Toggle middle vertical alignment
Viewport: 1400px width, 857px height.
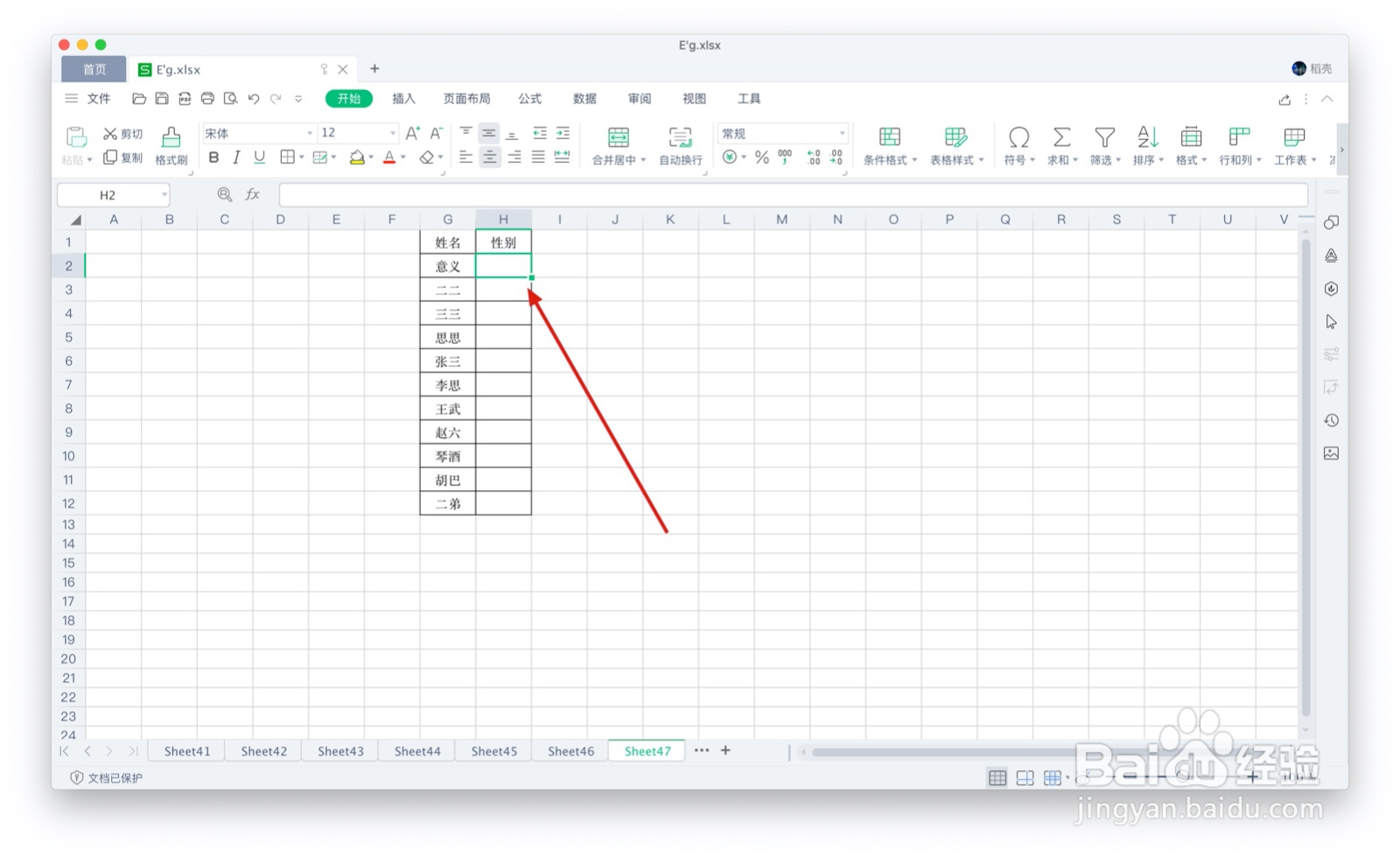(489, 133)
